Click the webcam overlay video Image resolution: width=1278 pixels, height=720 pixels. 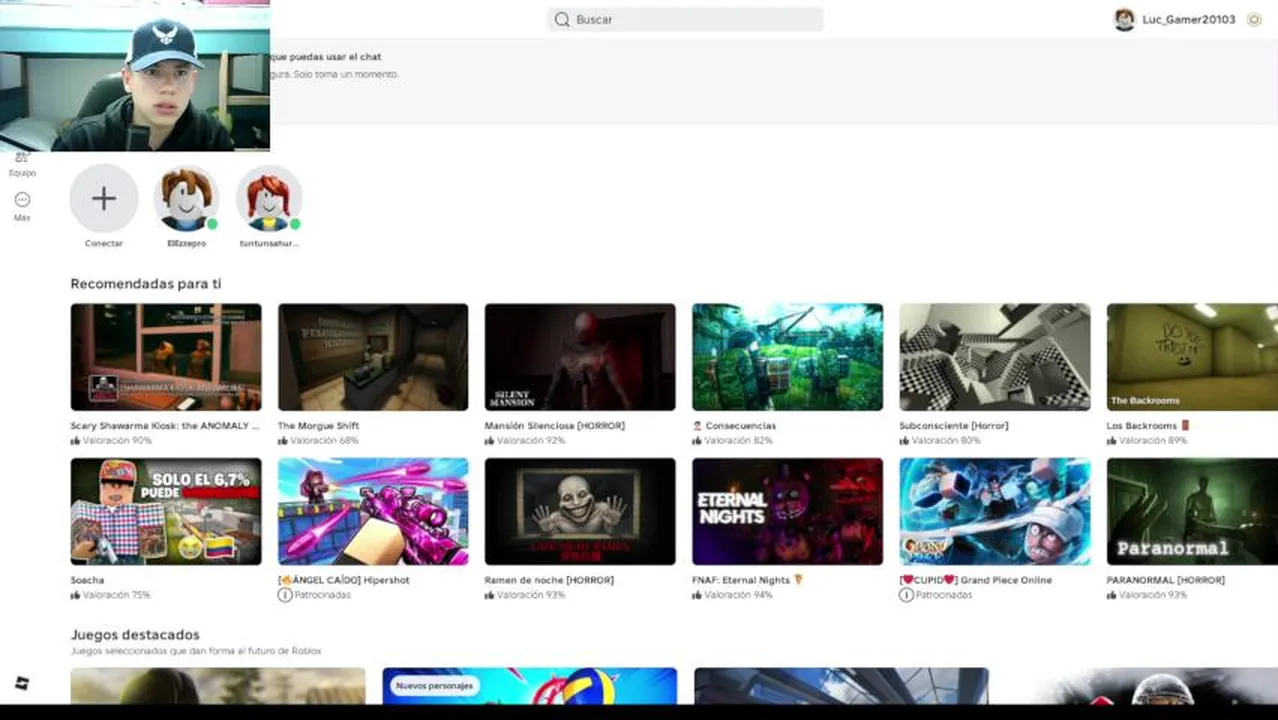pyautogui.click(x=135, y=76)
